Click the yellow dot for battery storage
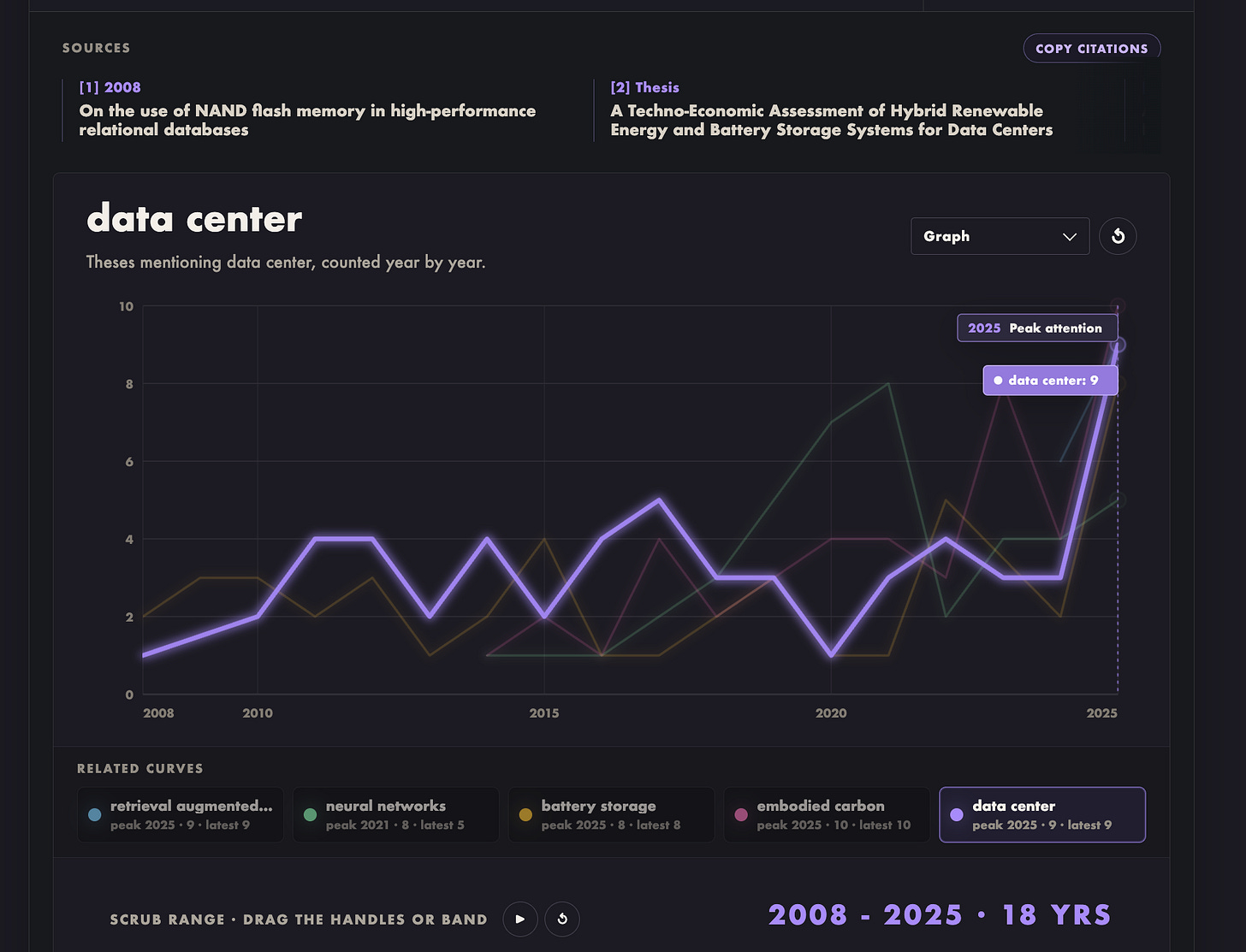Screen dimensions: 1246x952 pyautogui.click(x=525, y=814)
